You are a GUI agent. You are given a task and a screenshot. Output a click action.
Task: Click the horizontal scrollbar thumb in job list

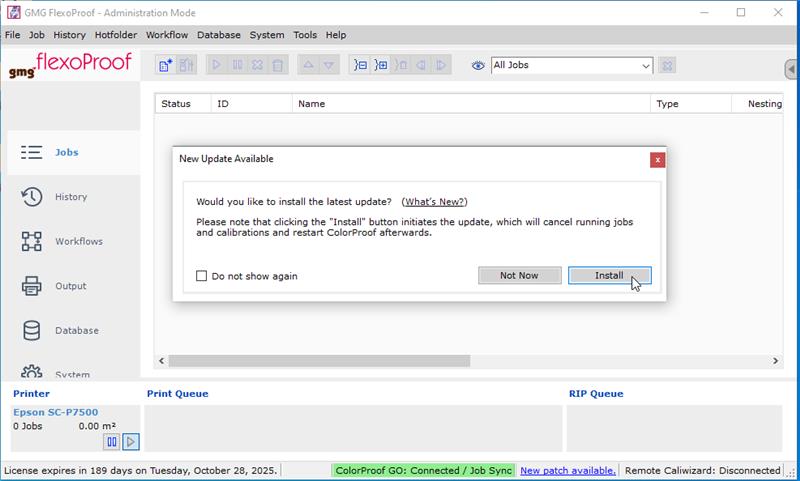(319, 361)
